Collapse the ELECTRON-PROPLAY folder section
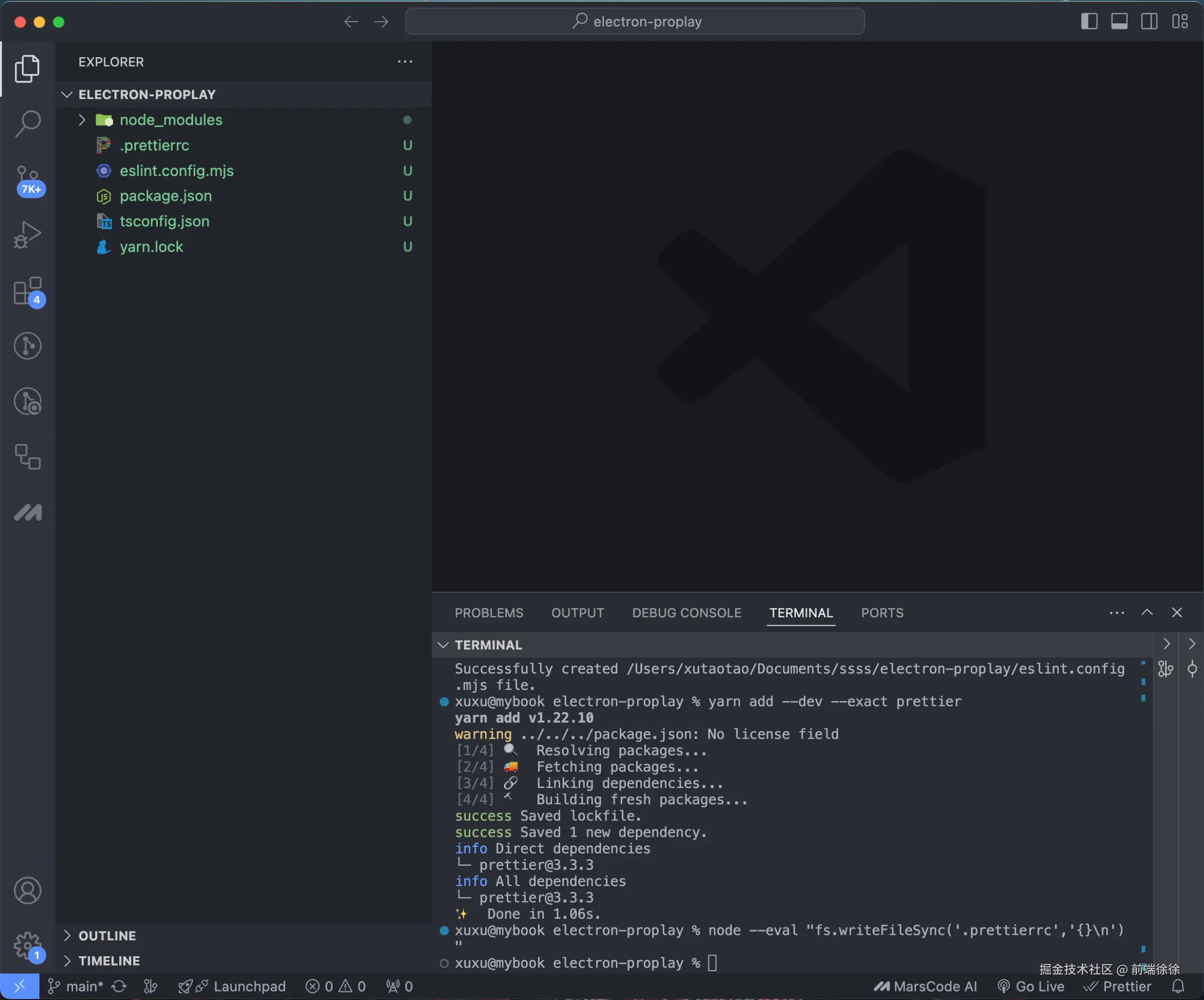The image size is (1204, 1000). (x=147, y=95)
